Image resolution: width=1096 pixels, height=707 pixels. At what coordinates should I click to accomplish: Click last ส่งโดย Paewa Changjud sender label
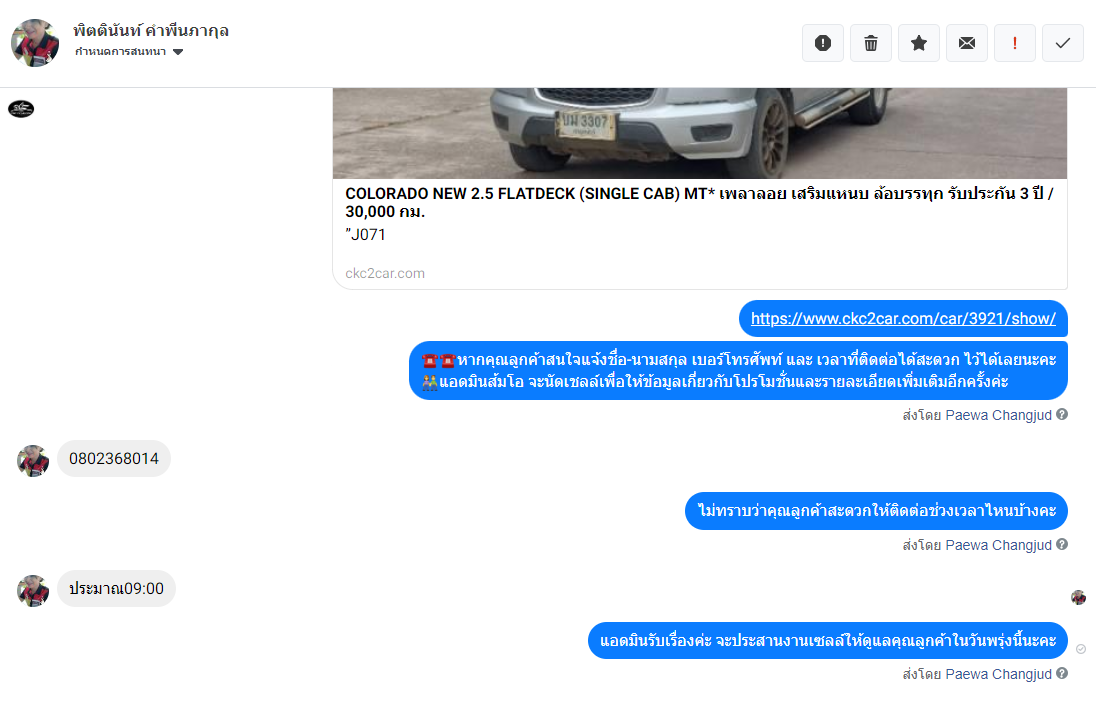click(x=976, y=674)
